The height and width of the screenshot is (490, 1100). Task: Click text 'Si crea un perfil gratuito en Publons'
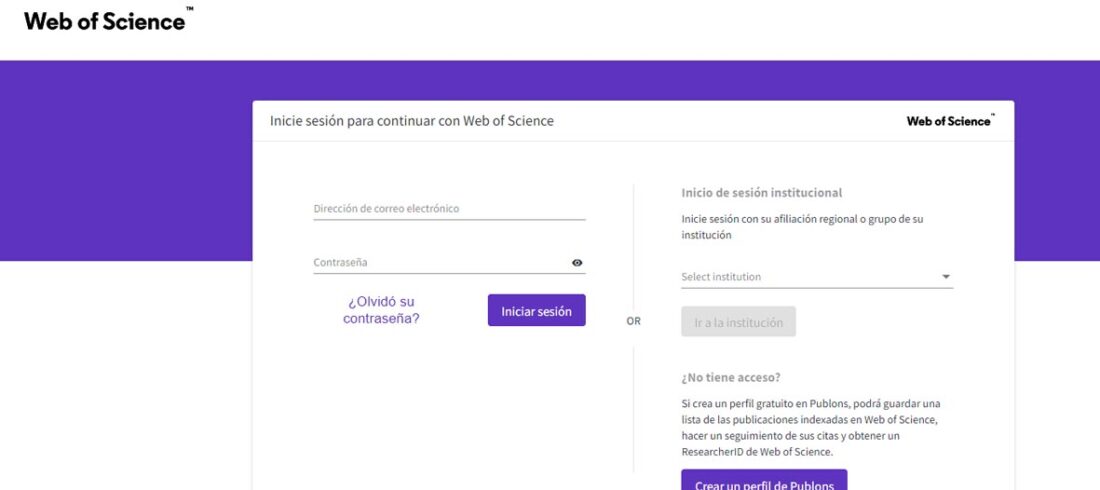click(x=765, y=404)
